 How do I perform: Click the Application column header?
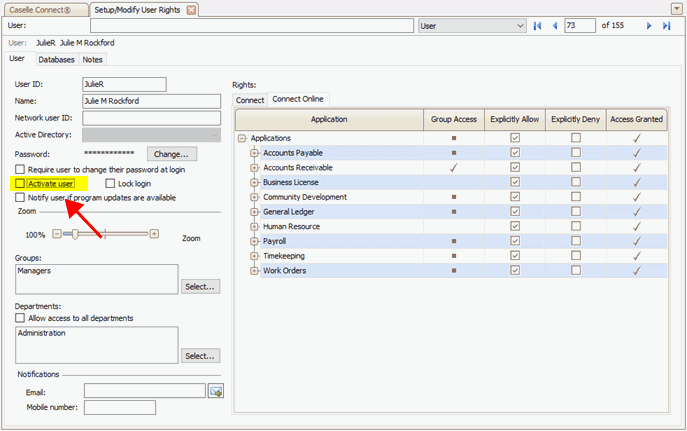[329, 119]
